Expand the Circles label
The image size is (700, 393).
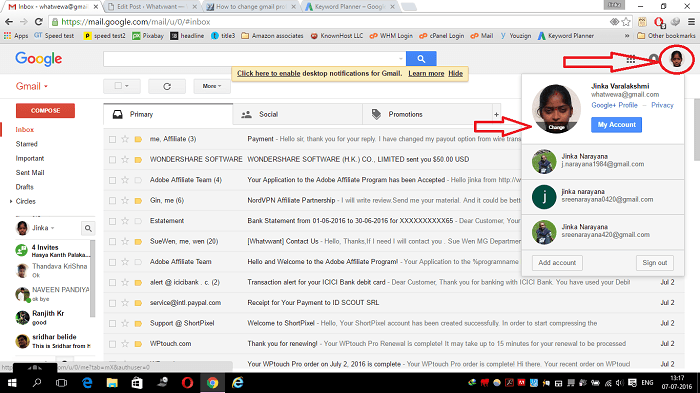pos(11,201)
